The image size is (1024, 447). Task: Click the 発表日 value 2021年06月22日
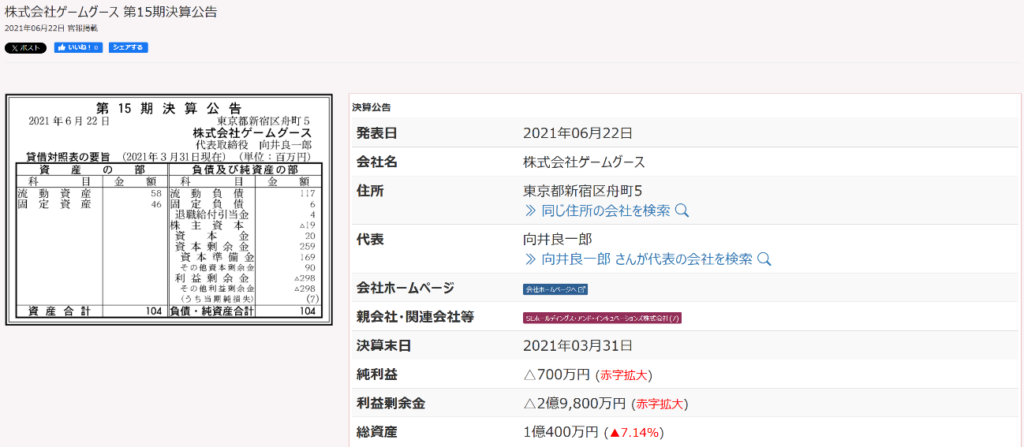(578, 133)
